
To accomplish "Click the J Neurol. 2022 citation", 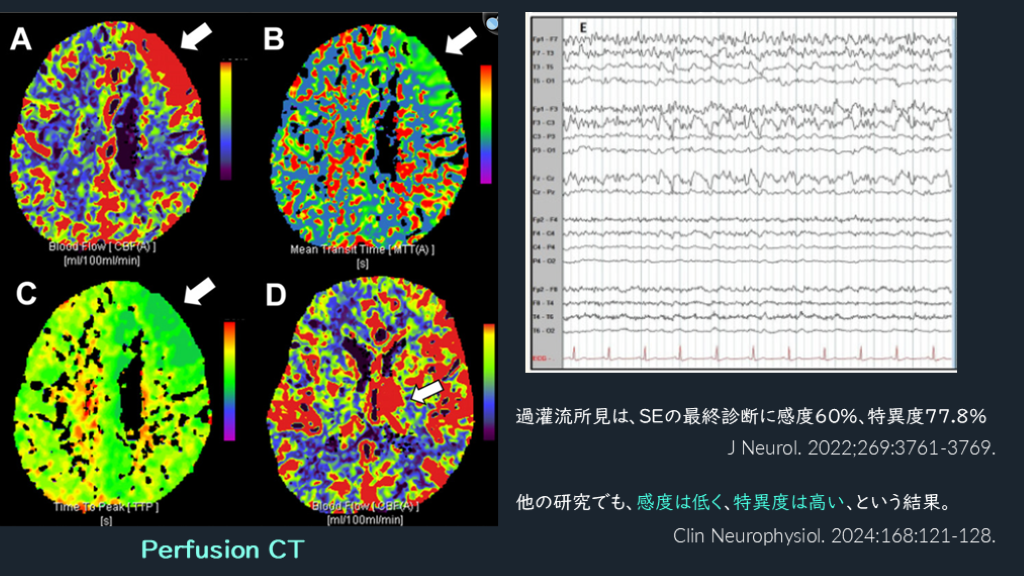I will coord(862,447).
